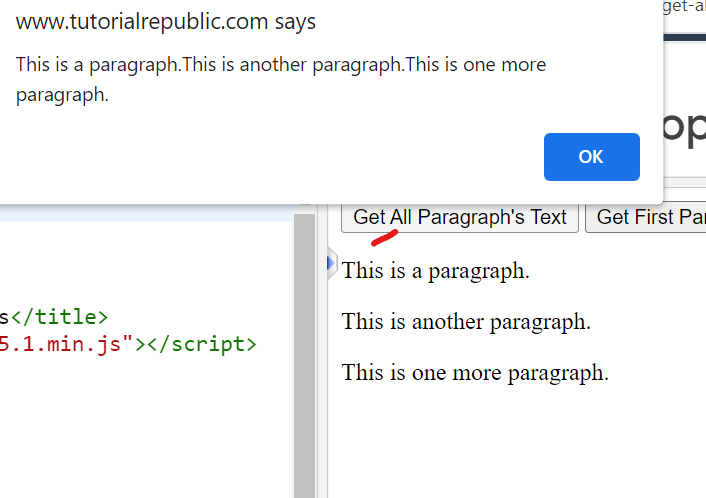Click the blue splitter arrow between panes

click(331, 263)
